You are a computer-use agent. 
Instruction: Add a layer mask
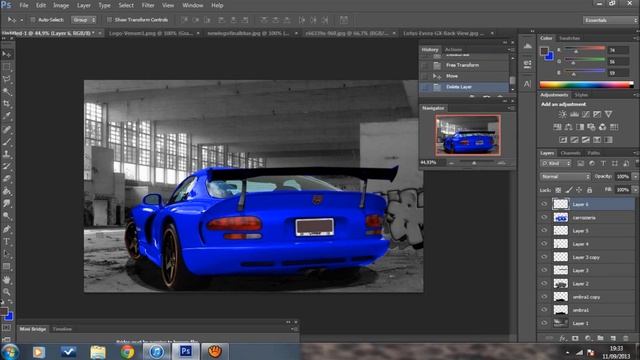point(575,338)
